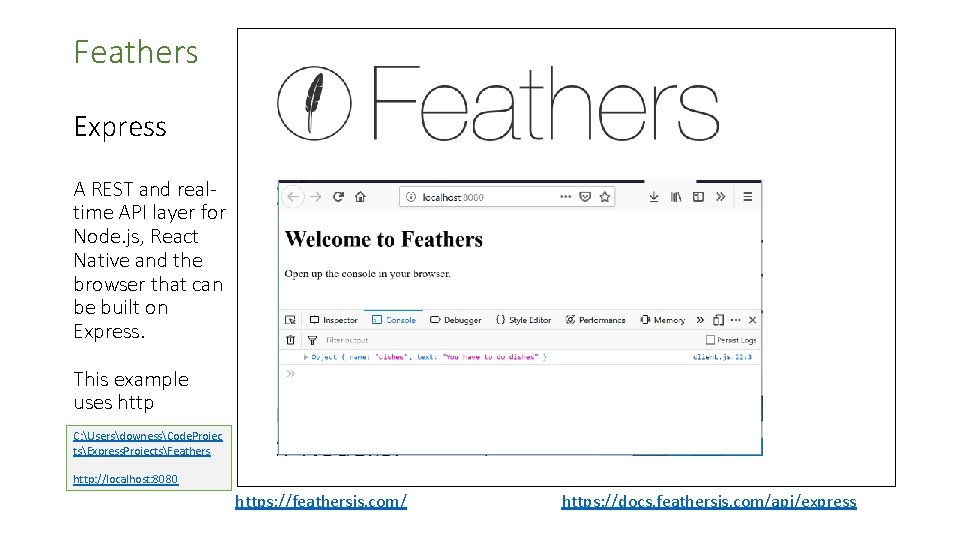Viewport: 960px width, 540px height.
Task: Bookmark this page with the star
Action: (605, 197)
